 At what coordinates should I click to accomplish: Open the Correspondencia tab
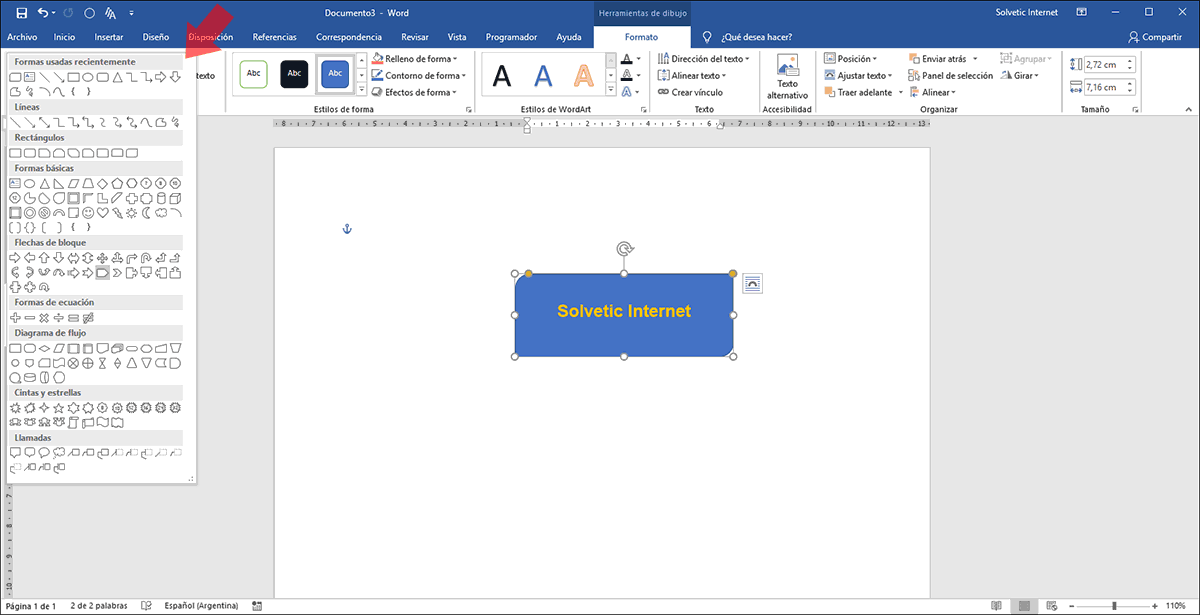pos(348,37)
